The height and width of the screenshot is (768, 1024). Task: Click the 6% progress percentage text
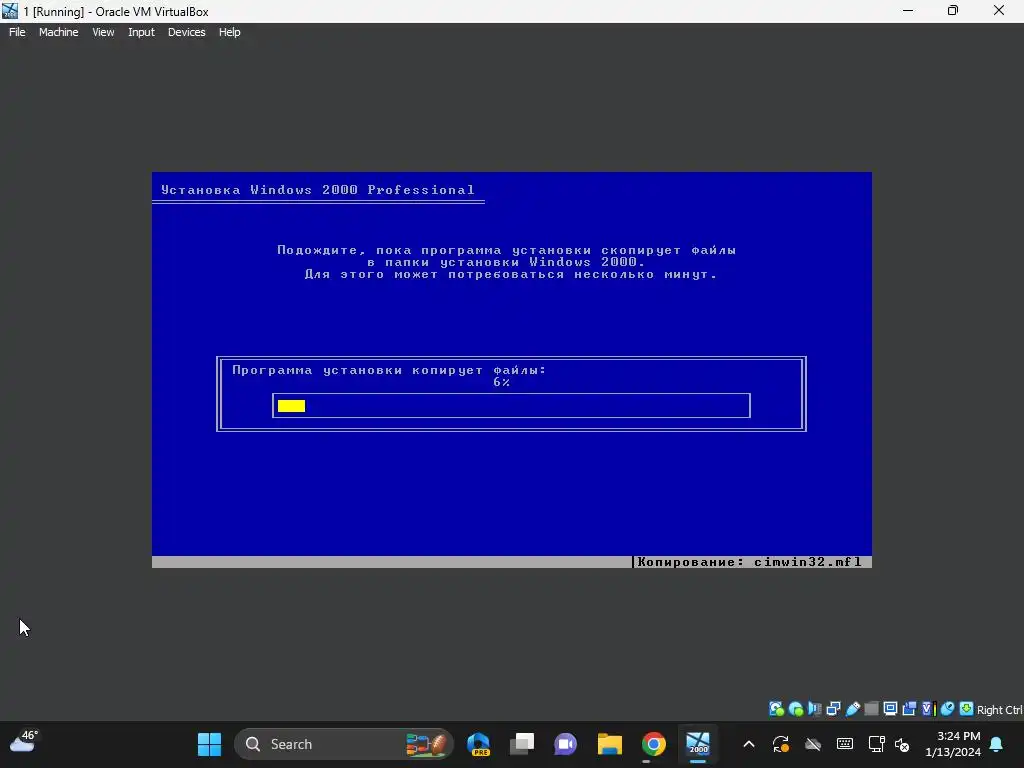click(x=502, y=382)
